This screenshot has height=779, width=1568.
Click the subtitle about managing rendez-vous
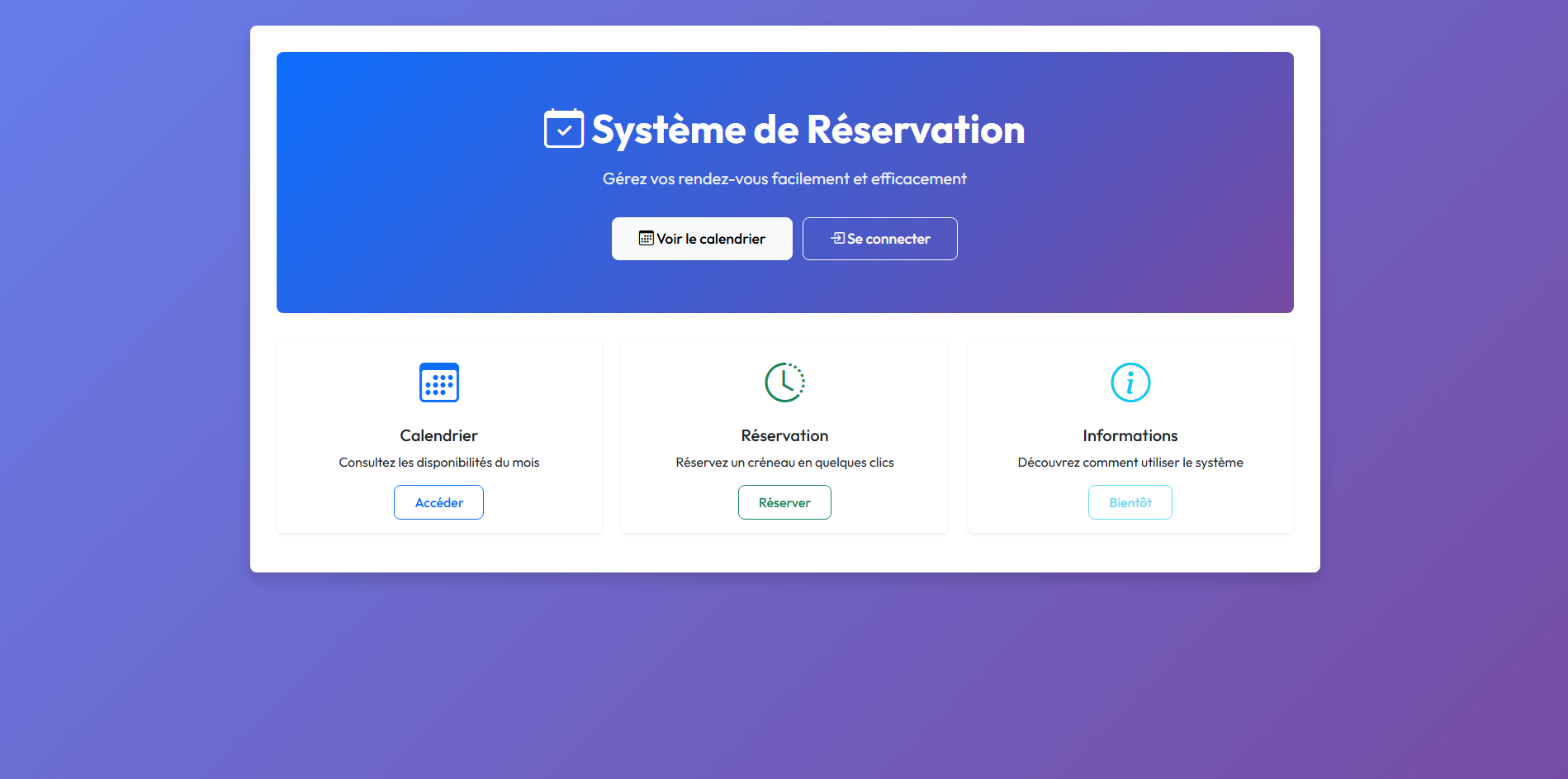[784, 179]
